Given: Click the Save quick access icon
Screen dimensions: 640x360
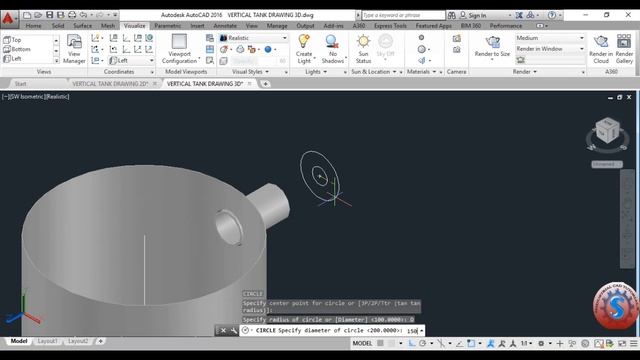Looking at the screenshot, I should click(x=49, y=15).
